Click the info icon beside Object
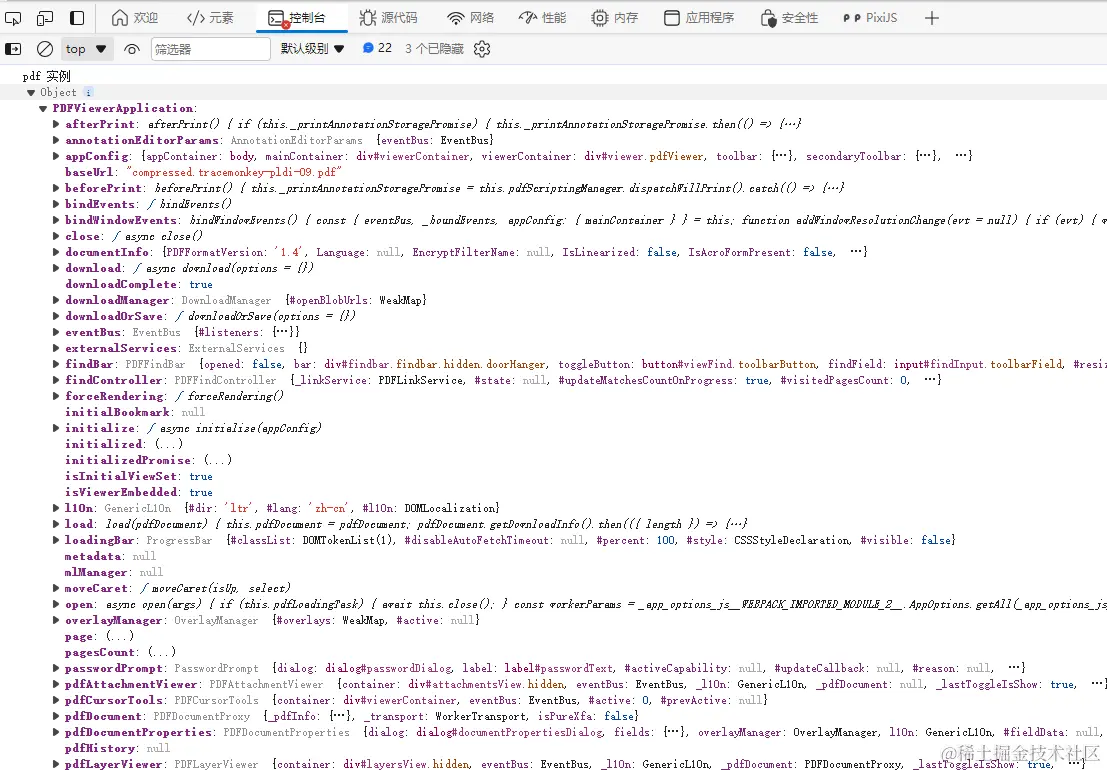Image resolution: width=1107 pixels, height=770 pixels. [x=88, y=92]
